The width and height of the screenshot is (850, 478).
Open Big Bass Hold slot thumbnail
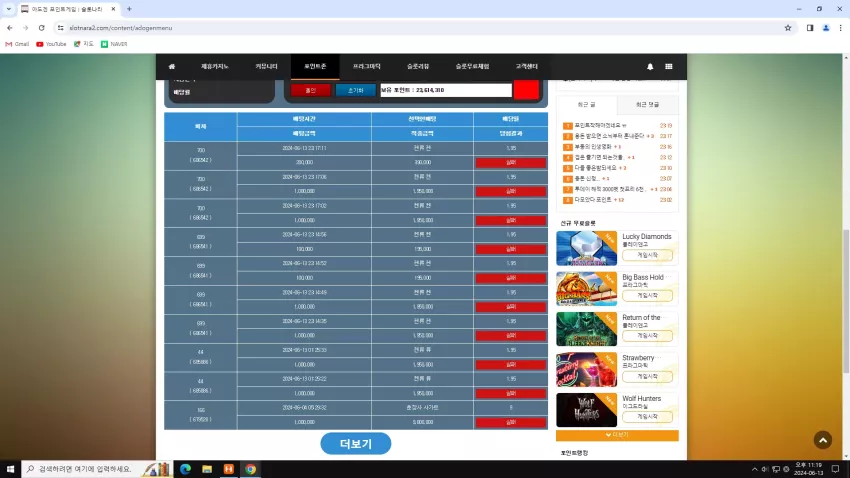587,289
